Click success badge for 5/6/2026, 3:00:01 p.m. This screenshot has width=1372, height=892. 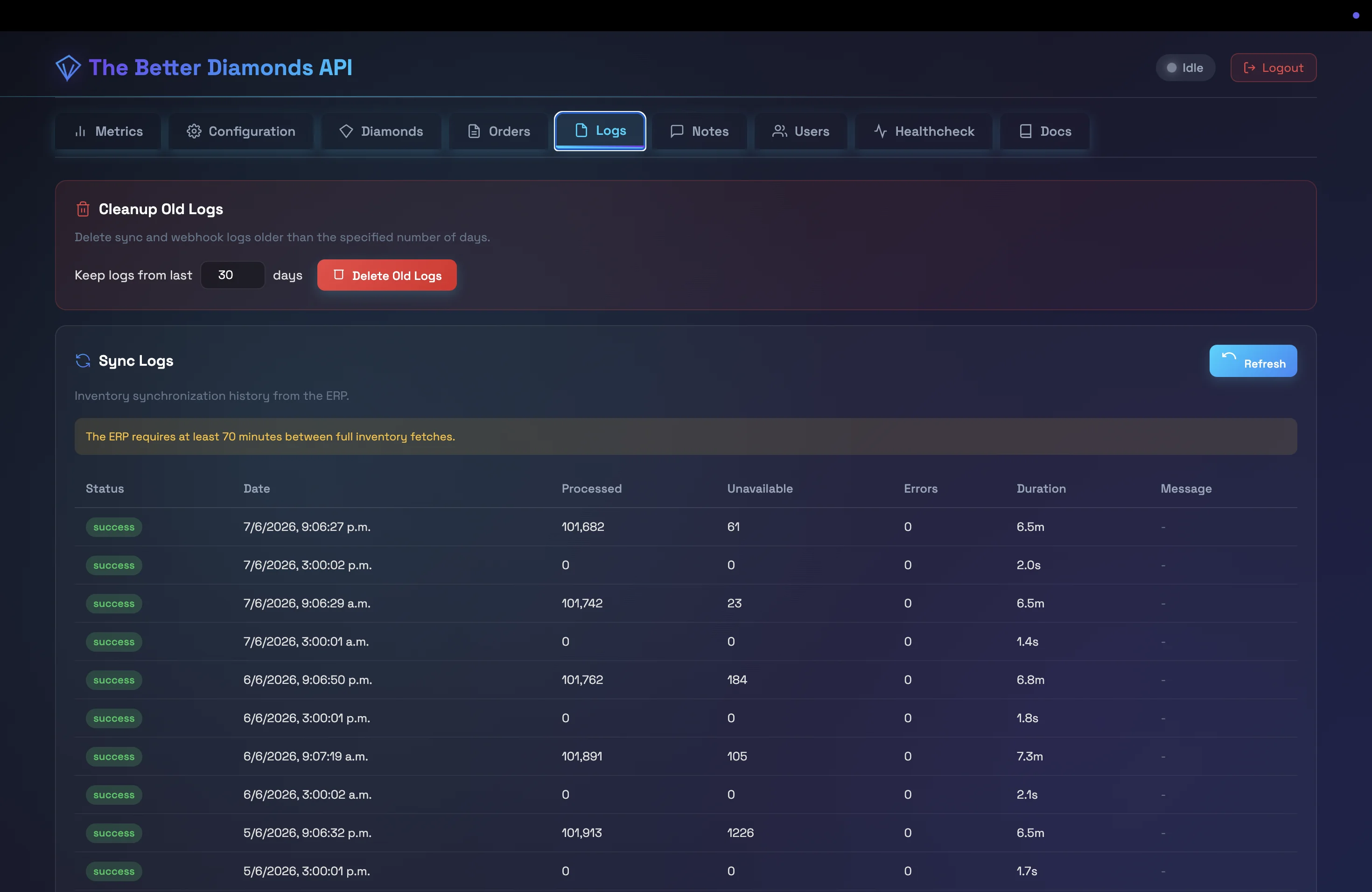point(113,871)
